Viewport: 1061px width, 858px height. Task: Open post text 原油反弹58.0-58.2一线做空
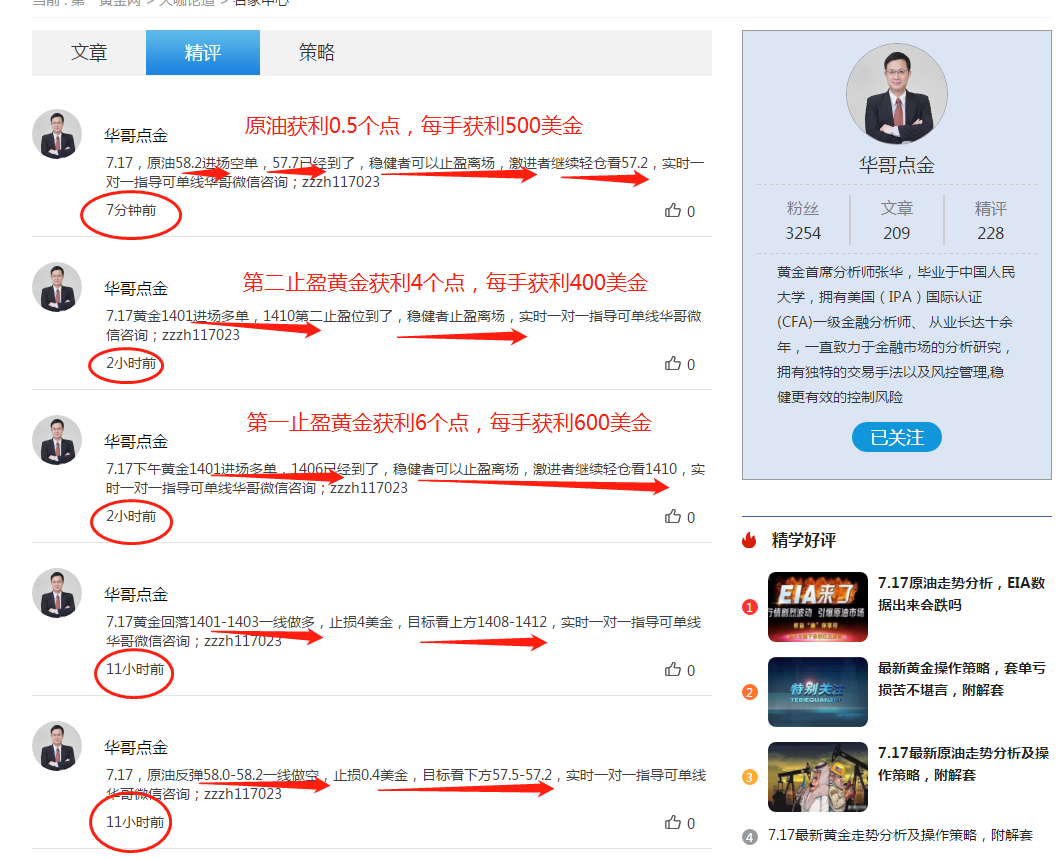point(406,784)
